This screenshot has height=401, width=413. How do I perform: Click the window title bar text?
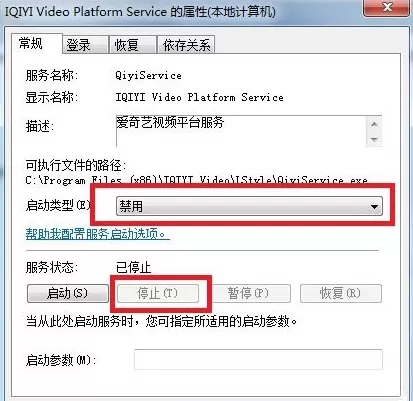coord(140,12)
